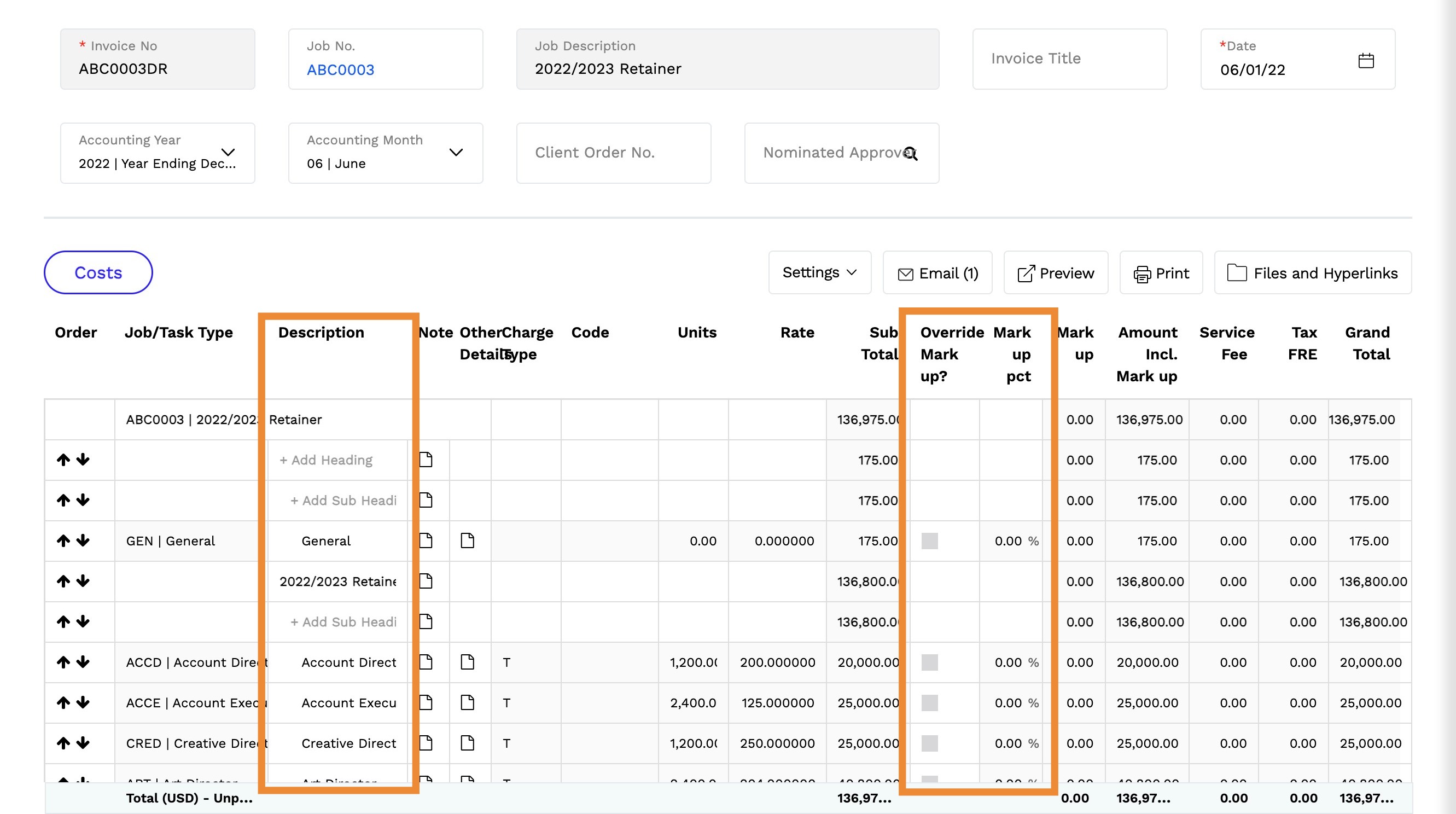Viewport: 1456px width, 814px height.
Task: Open Other Details icon for Account Director row
Action: (x=468, y=662)
